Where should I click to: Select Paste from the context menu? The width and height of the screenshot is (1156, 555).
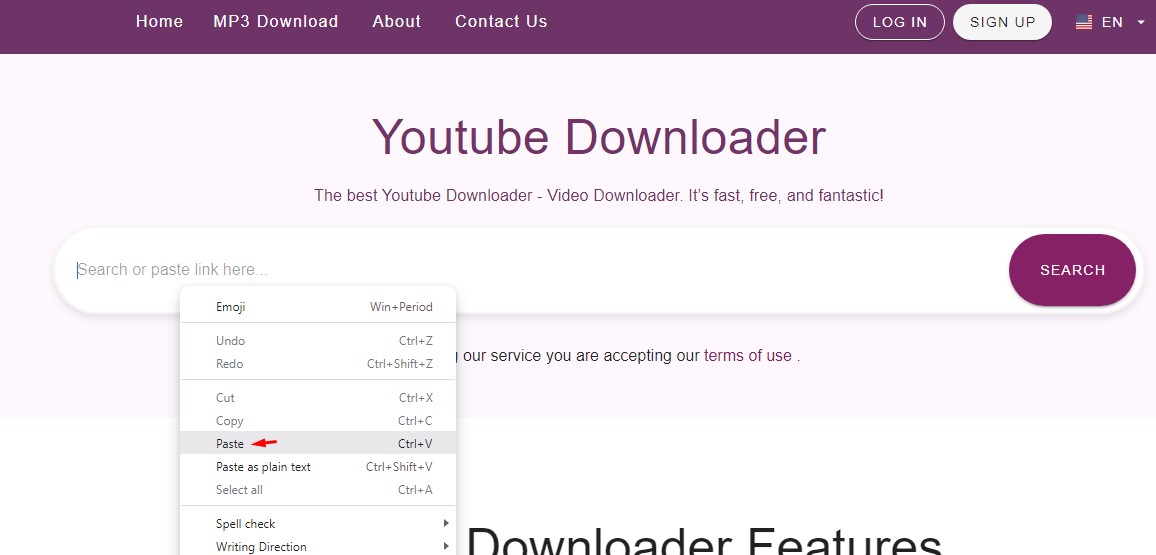pos(230,444)
